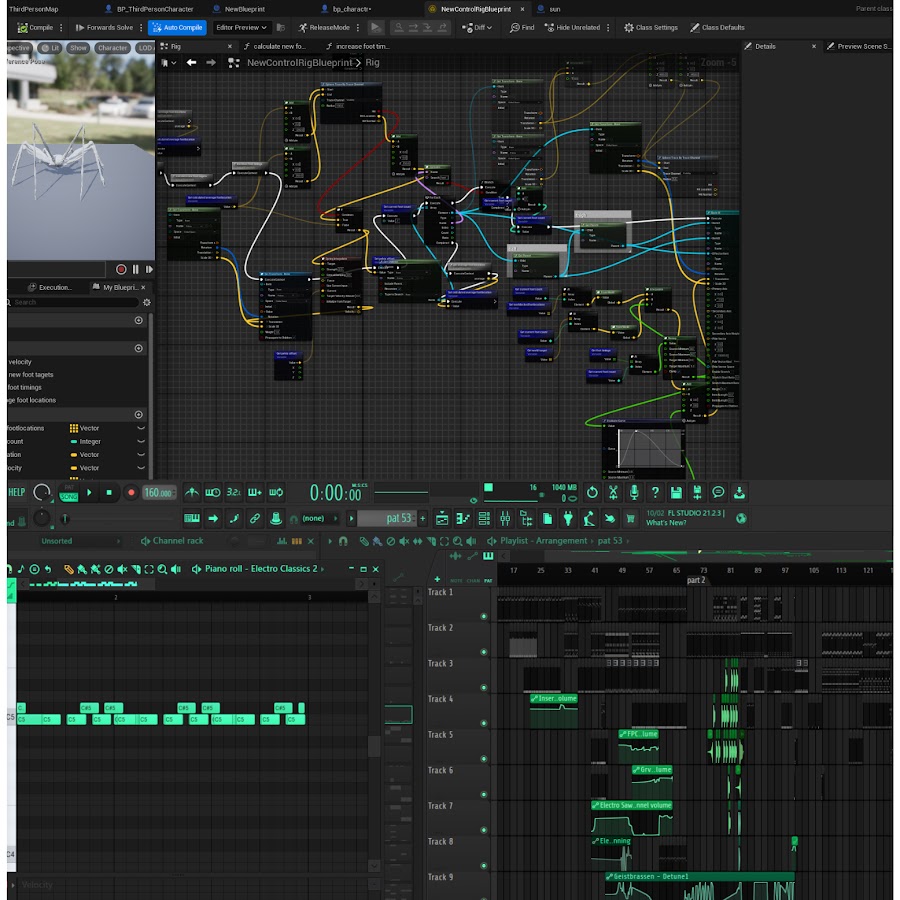Step forward one frame in preview viewport
The image size is (900, 900).
coord(149,269)
